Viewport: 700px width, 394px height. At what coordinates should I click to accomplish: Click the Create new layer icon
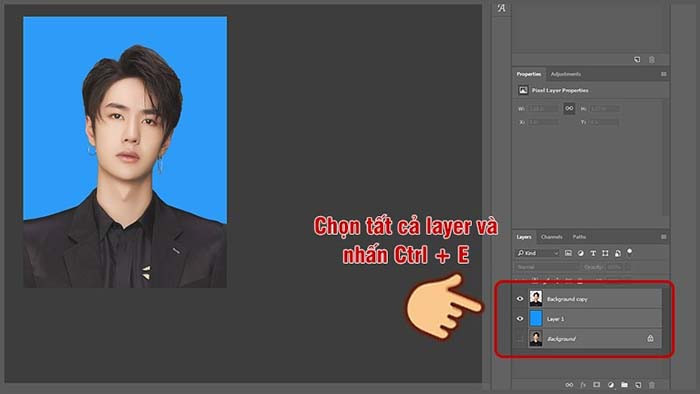point(638,385)
